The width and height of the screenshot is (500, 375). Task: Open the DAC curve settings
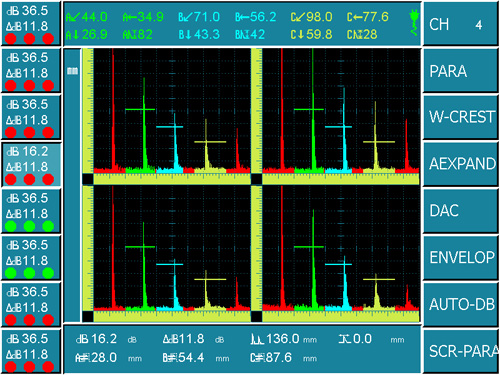(461, 211)
